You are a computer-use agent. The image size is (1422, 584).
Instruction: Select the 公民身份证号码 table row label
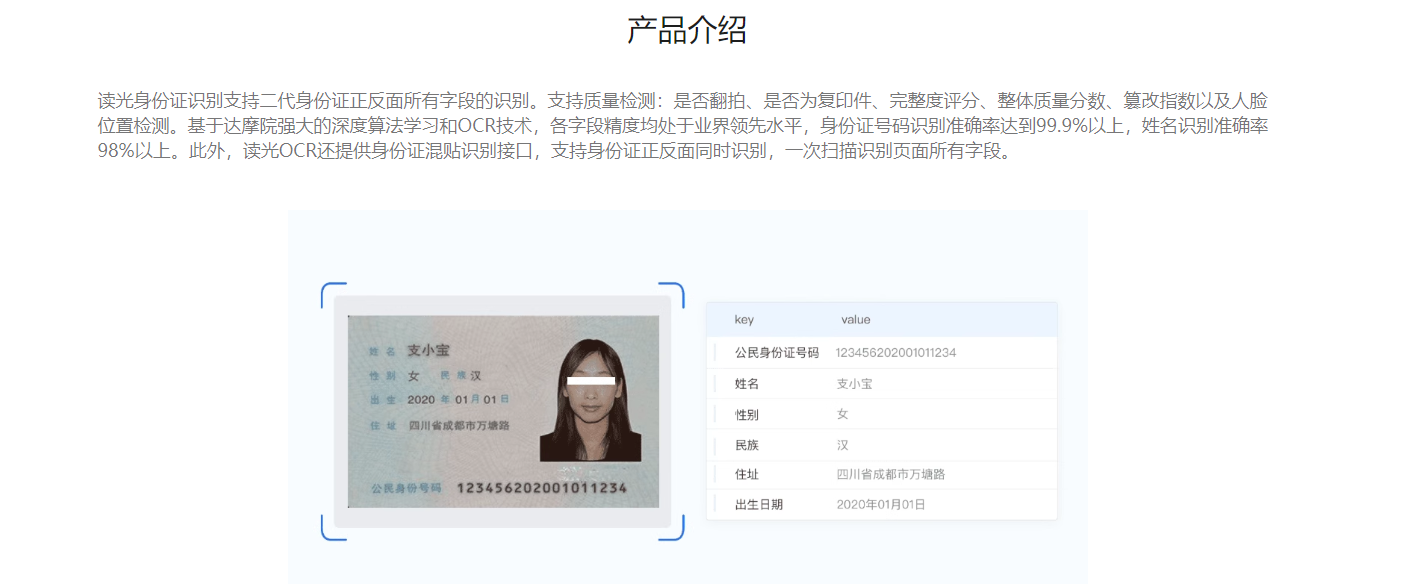click(x=777, y=353)
